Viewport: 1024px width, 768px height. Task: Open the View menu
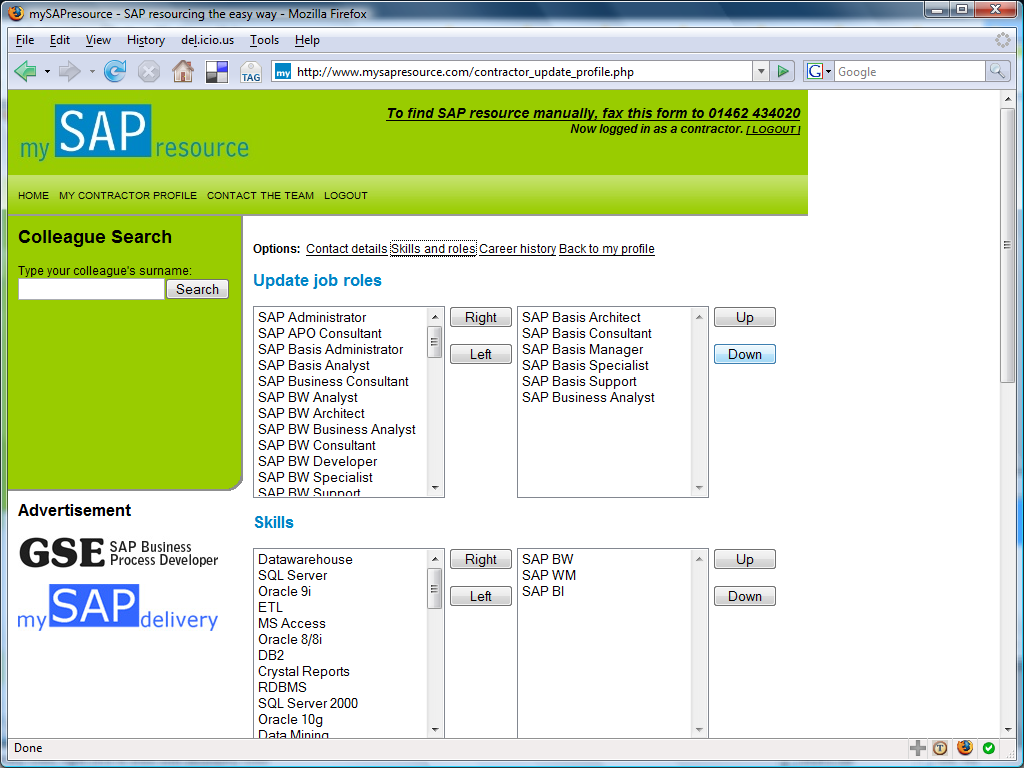tap(98, 40)
